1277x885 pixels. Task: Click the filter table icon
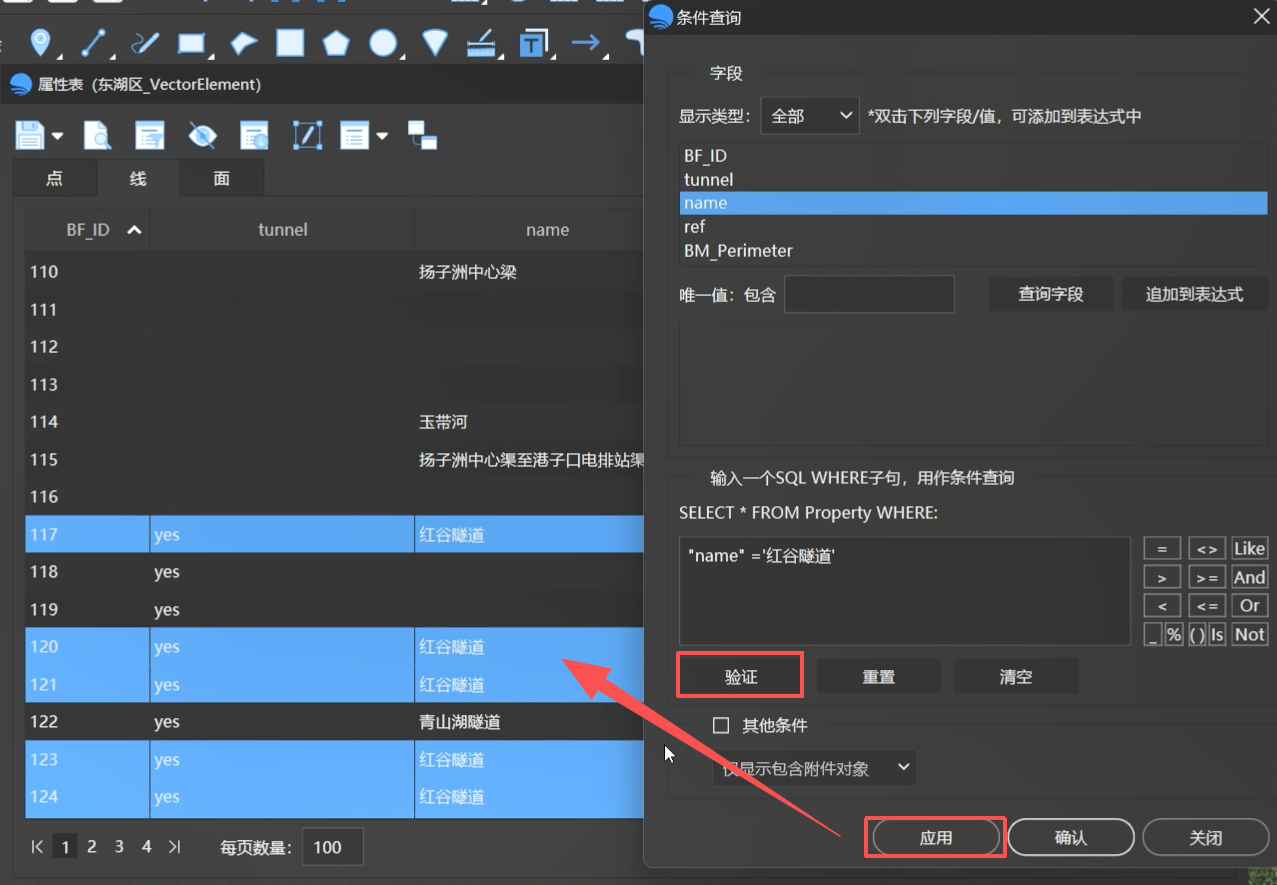coord(150,135)
